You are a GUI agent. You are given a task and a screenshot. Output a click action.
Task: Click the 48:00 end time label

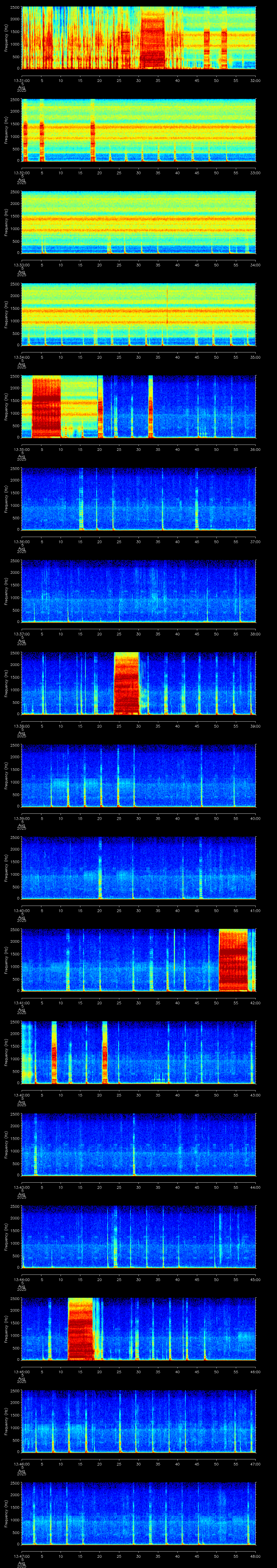(x=256, y=1556)
